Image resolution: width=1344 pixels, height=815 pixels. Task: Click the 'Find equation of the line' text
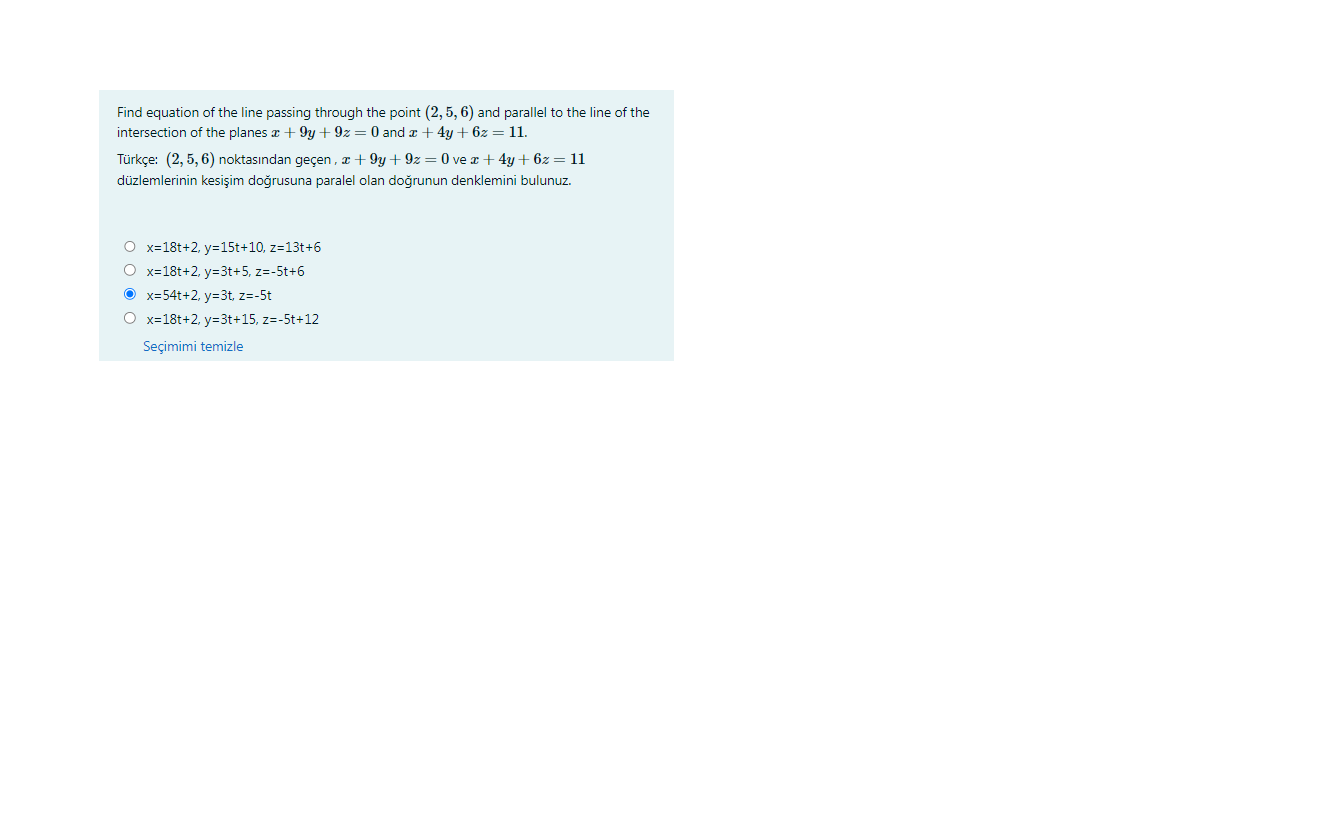tap(190, 113)
